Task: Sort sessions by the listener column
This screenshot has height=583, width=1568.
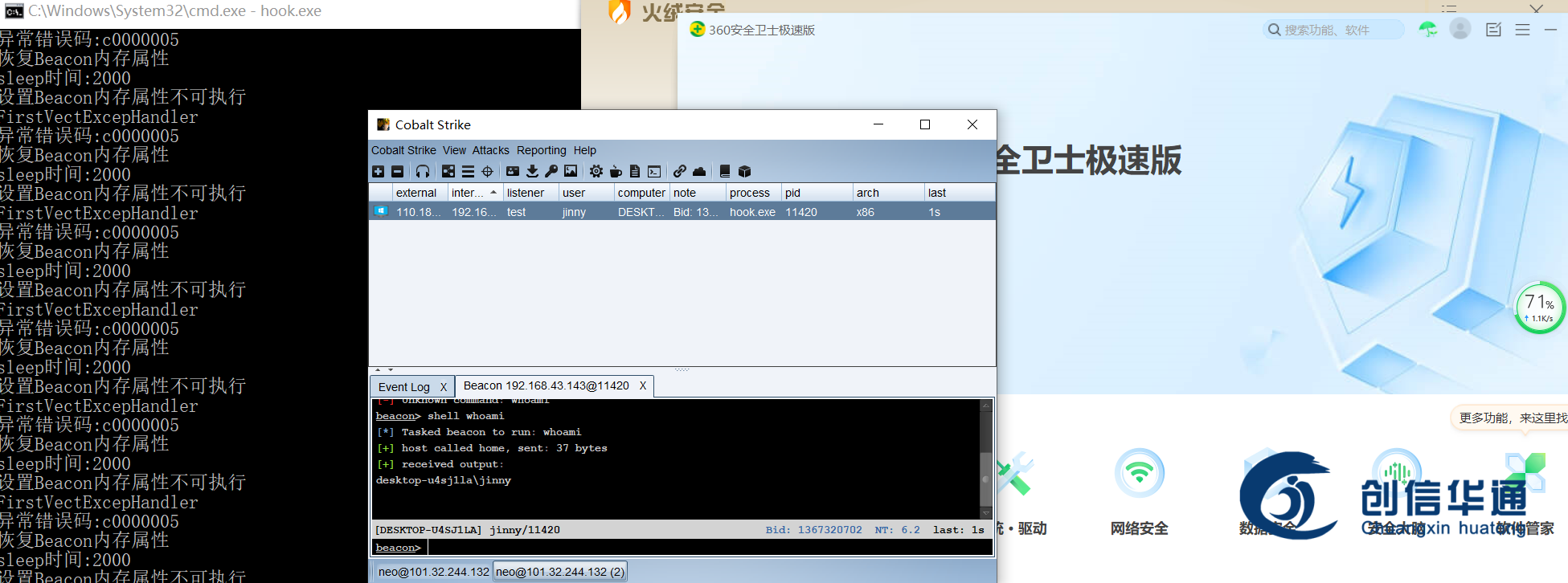Action: pyautogui.click(x=530, y=193)
